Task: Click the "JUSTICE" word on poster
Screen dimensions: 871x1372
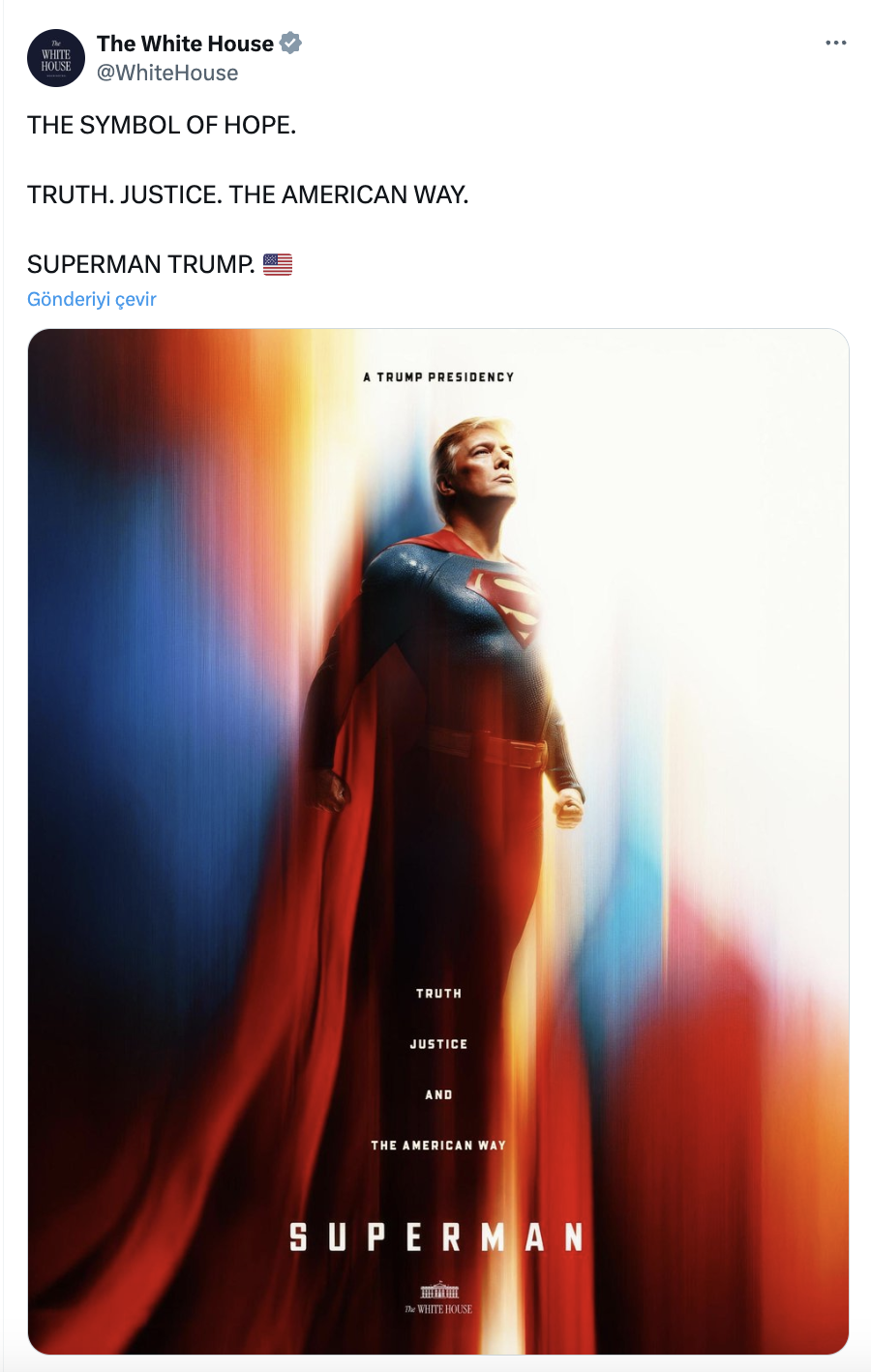Action: click(x=438, y=1044)
